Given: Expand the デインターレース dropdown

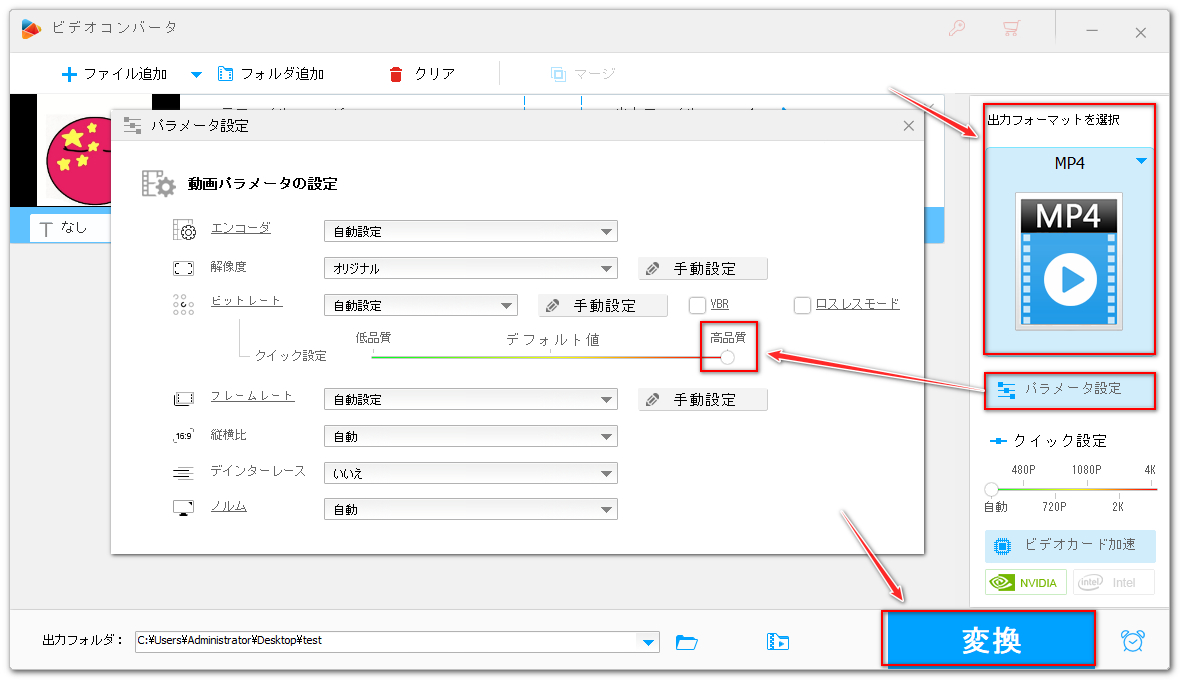Looking at the screenshot, I should (470, 473).
